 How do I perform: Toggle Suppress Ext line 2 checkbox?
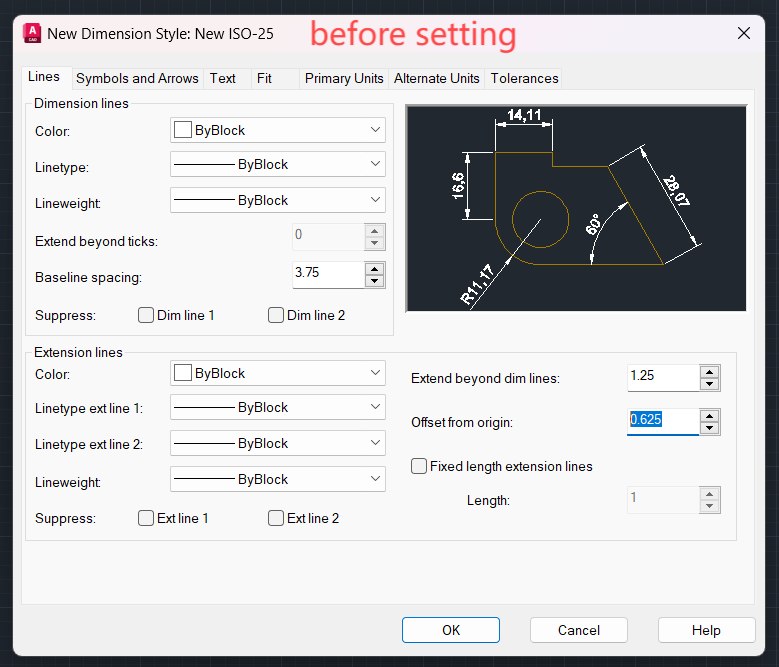pos(276,518)
